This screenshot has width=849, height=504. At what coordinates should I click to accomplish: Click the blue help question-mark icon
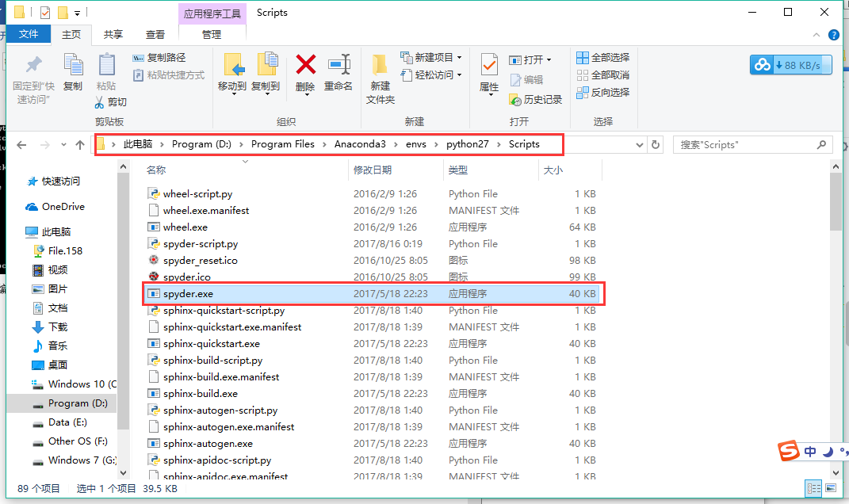coord(834,35)
